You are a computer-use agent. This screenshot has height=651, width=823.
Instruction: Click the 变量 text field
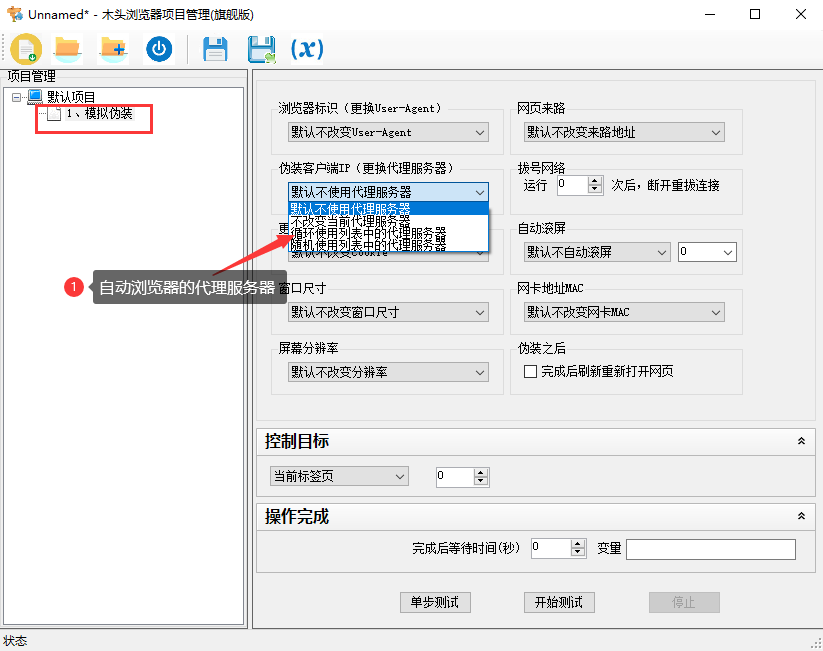(x=711, y=549)
